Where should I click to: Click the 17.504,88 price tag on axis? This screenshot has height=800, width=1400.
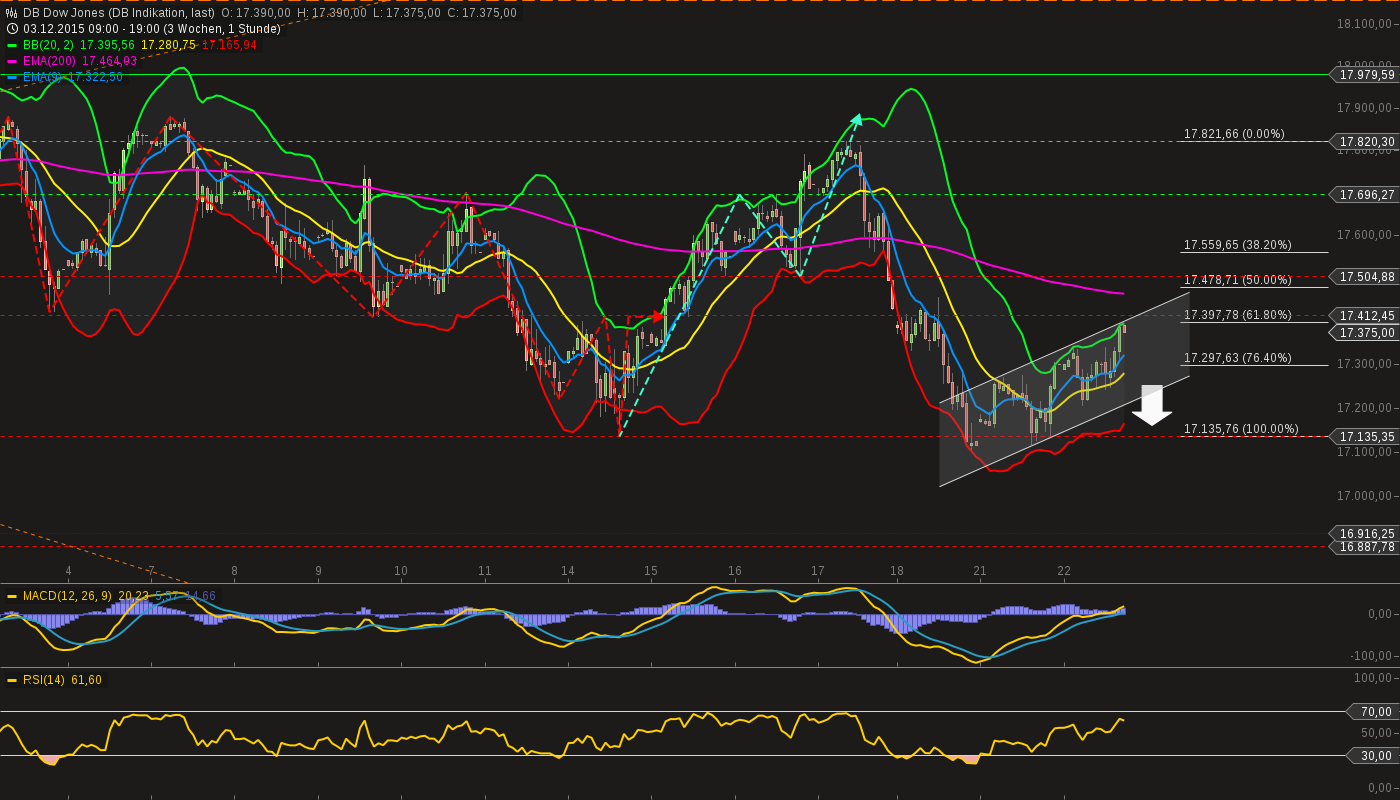coord(1365,276)
